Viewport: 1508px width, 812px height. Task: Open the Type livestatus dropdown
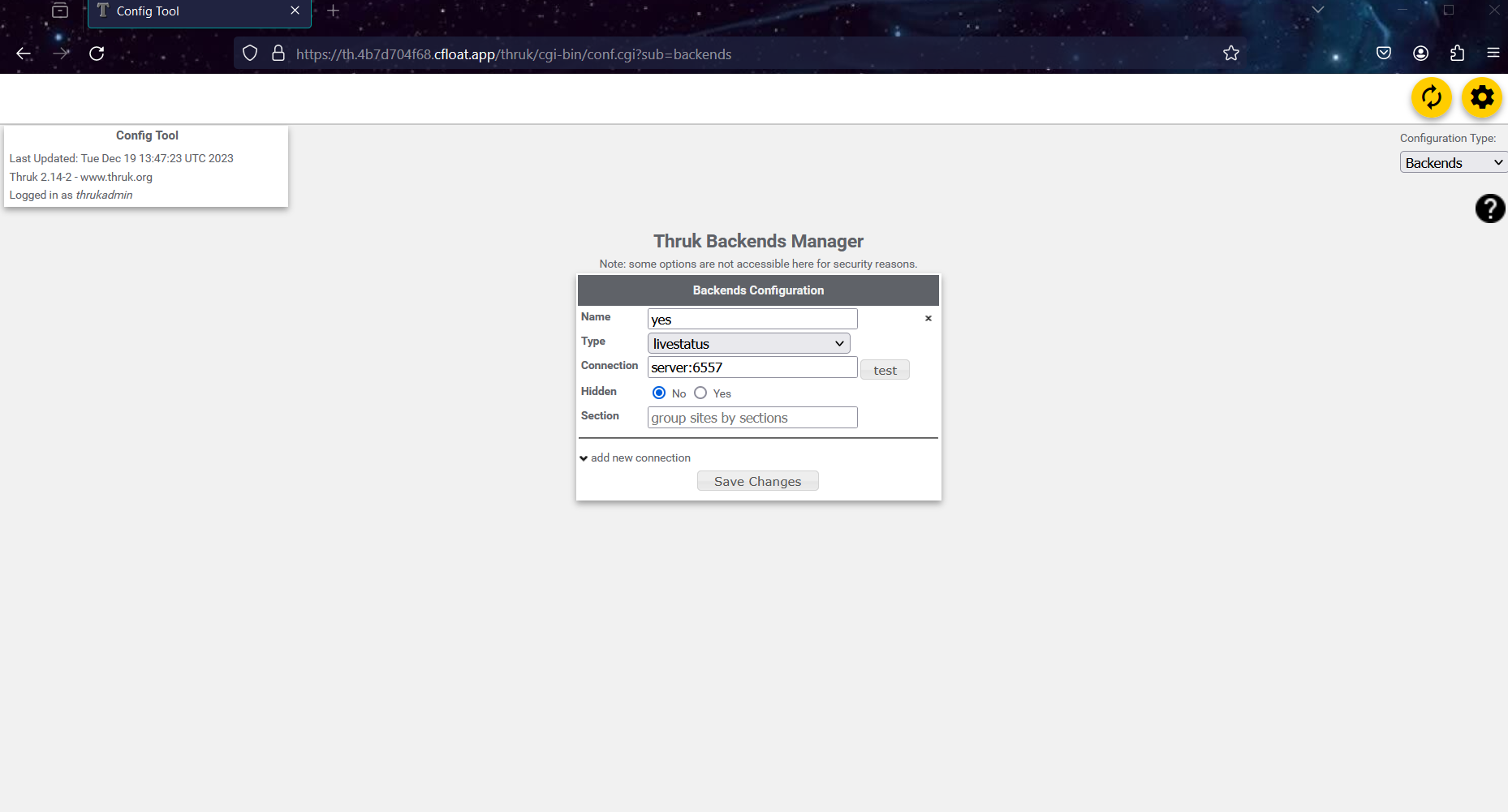(x=748, y=344)
